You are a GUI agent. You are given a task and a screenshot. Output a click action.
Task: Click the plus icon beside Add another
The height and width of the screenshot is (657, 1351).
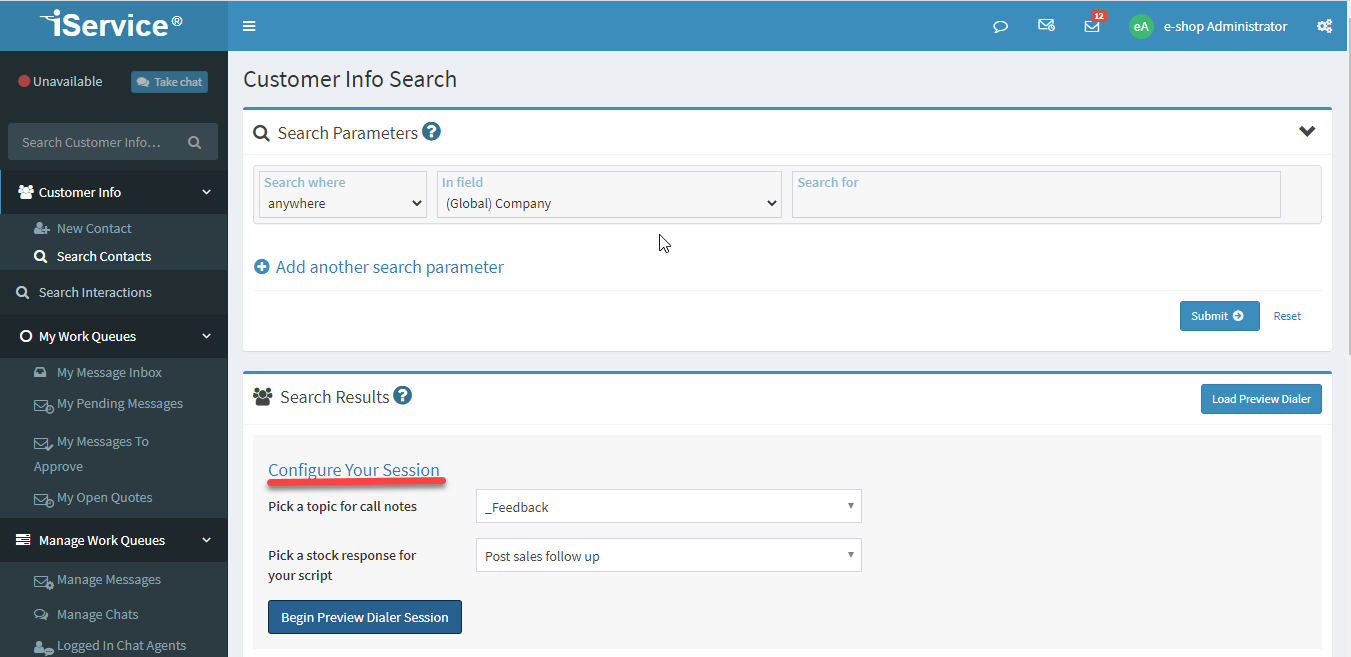(x=262, y=267)
